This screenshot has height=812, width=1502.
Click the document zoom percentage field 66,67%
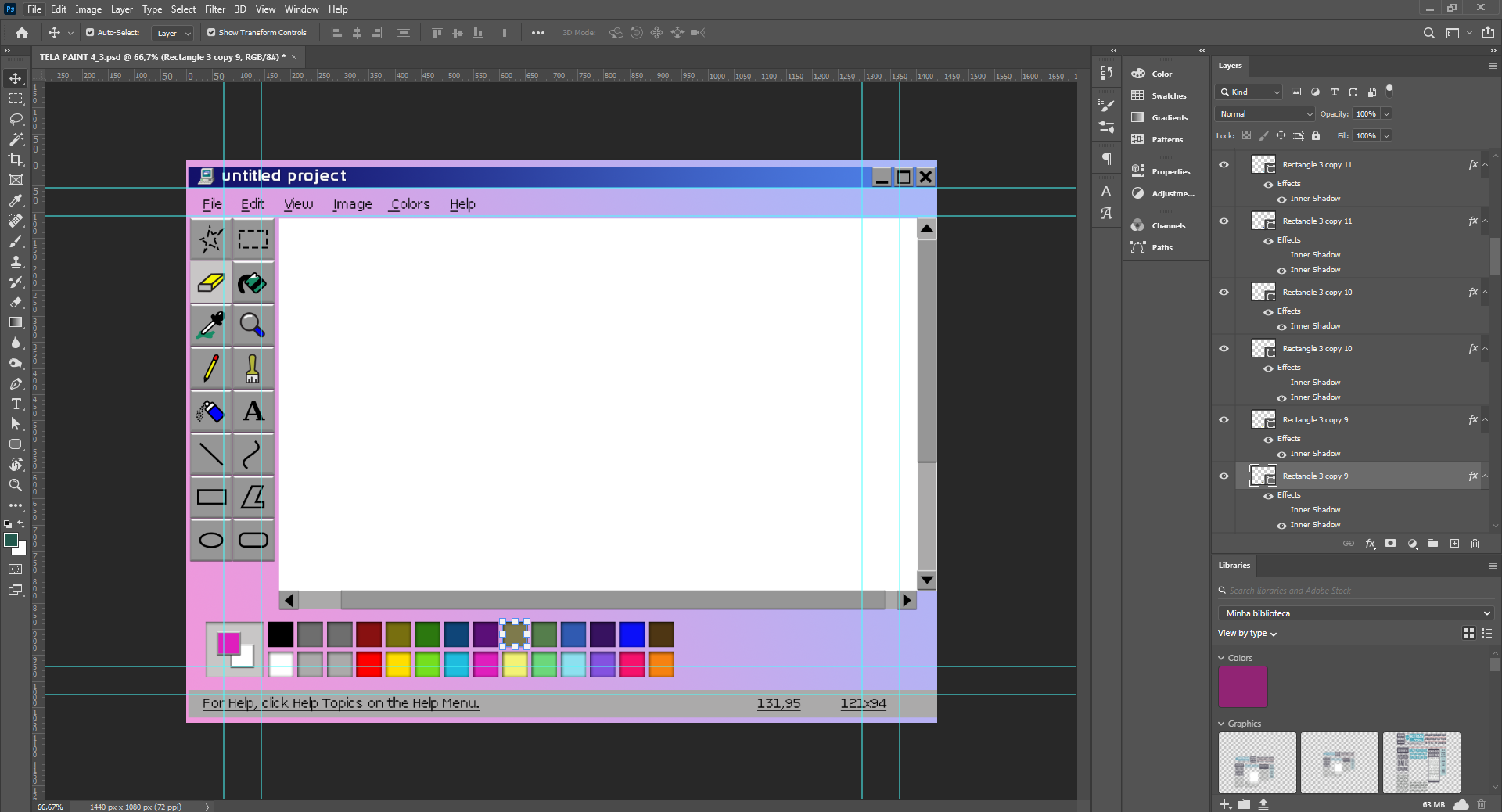tap(50, 807)
